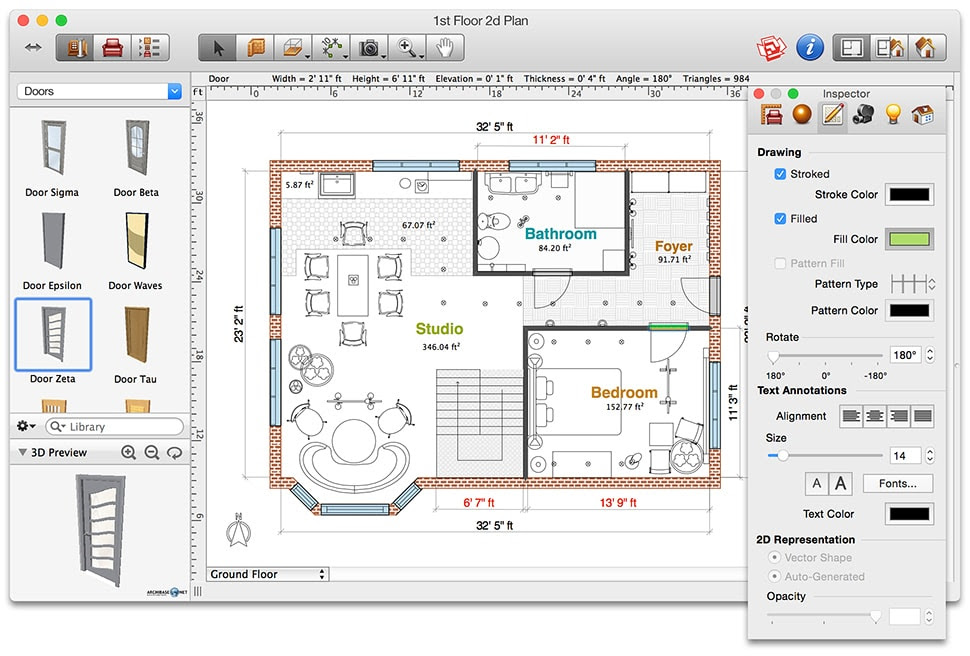Click the Opacity slider

coord(825,616)
